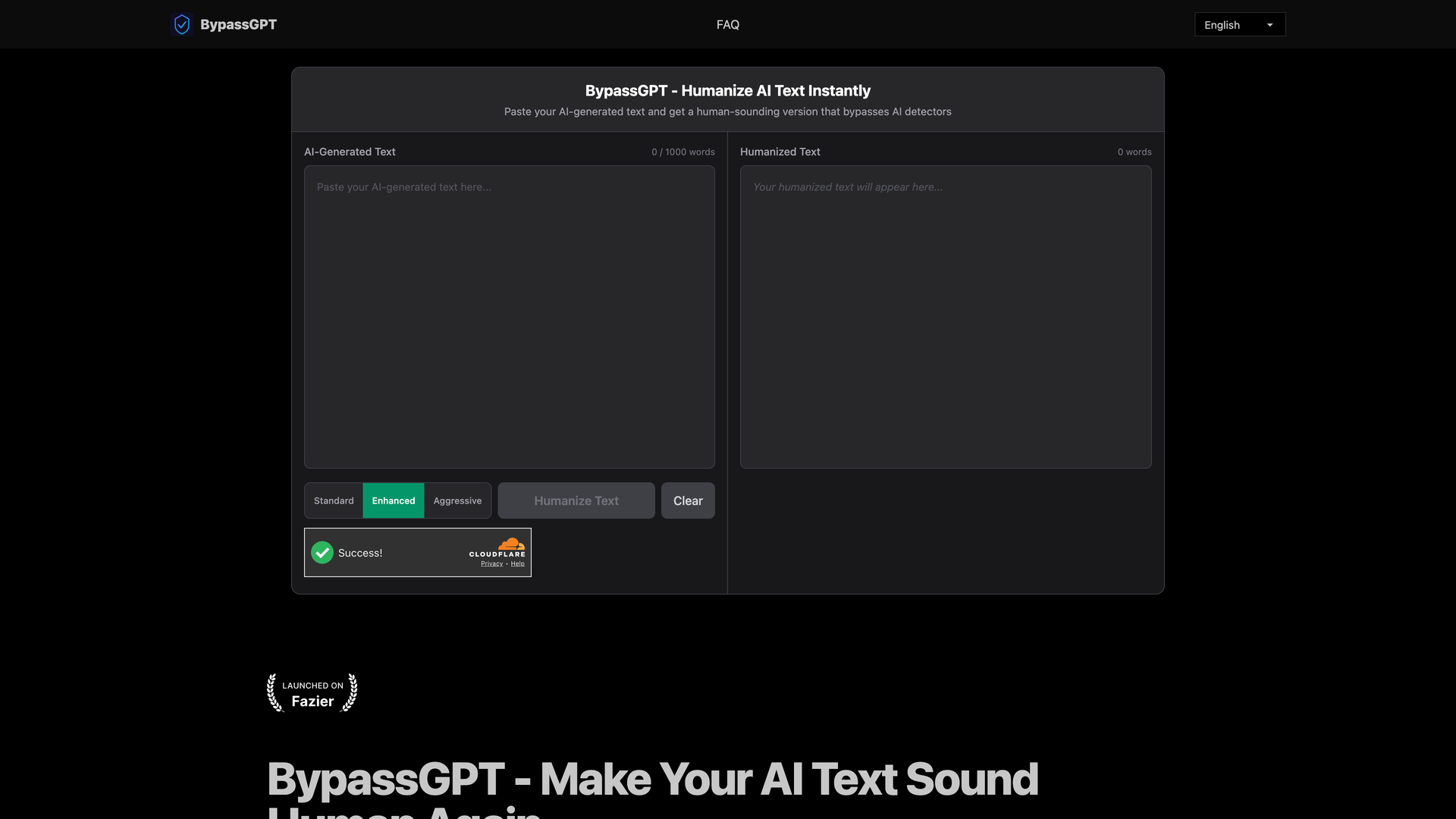Click the green success checkmark icon
The width and height of the screenshot is (1456, 819).
(322, 553)
